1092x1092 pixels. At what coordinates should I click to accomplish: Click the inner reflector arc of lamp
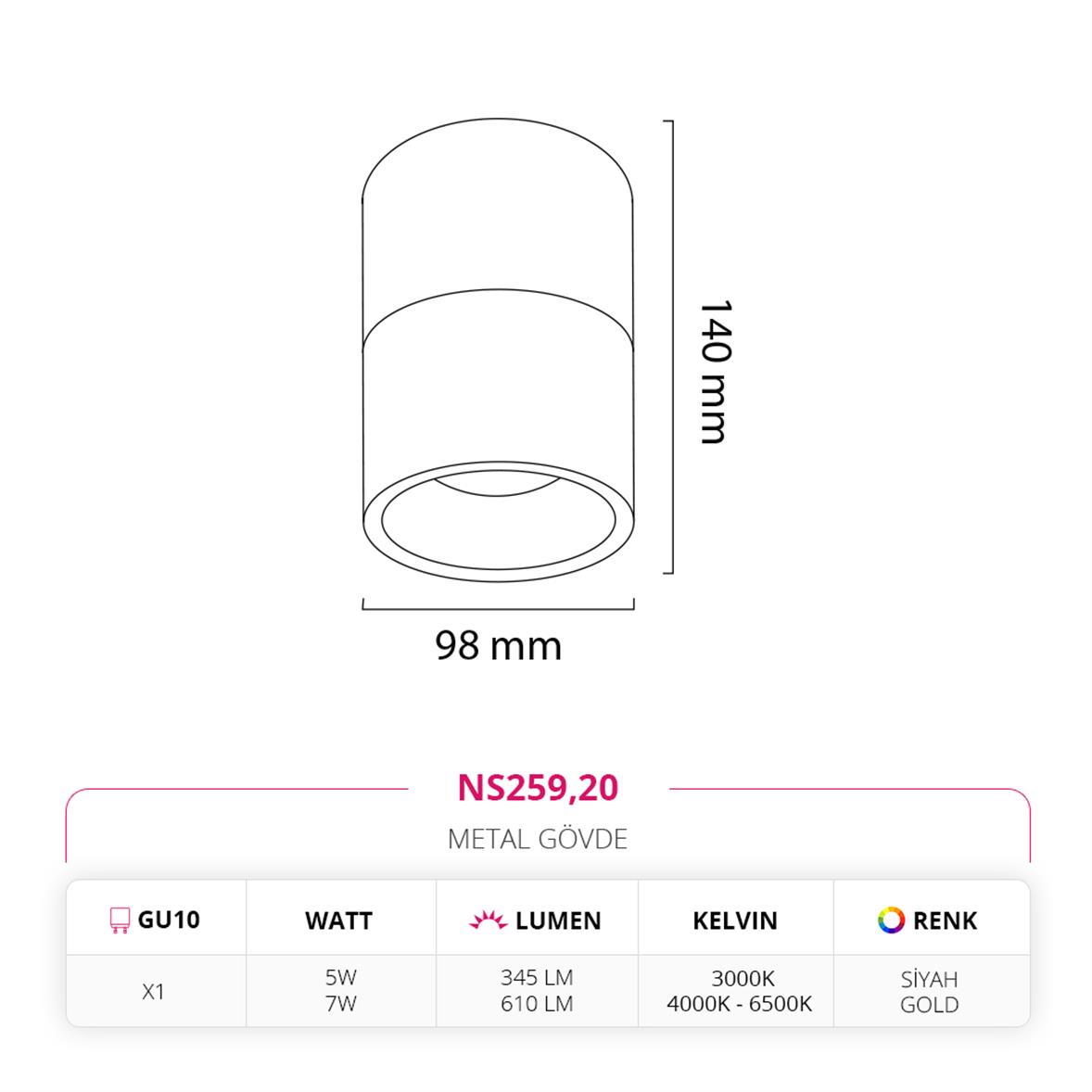pyautogui.click(x=498, y=486)
